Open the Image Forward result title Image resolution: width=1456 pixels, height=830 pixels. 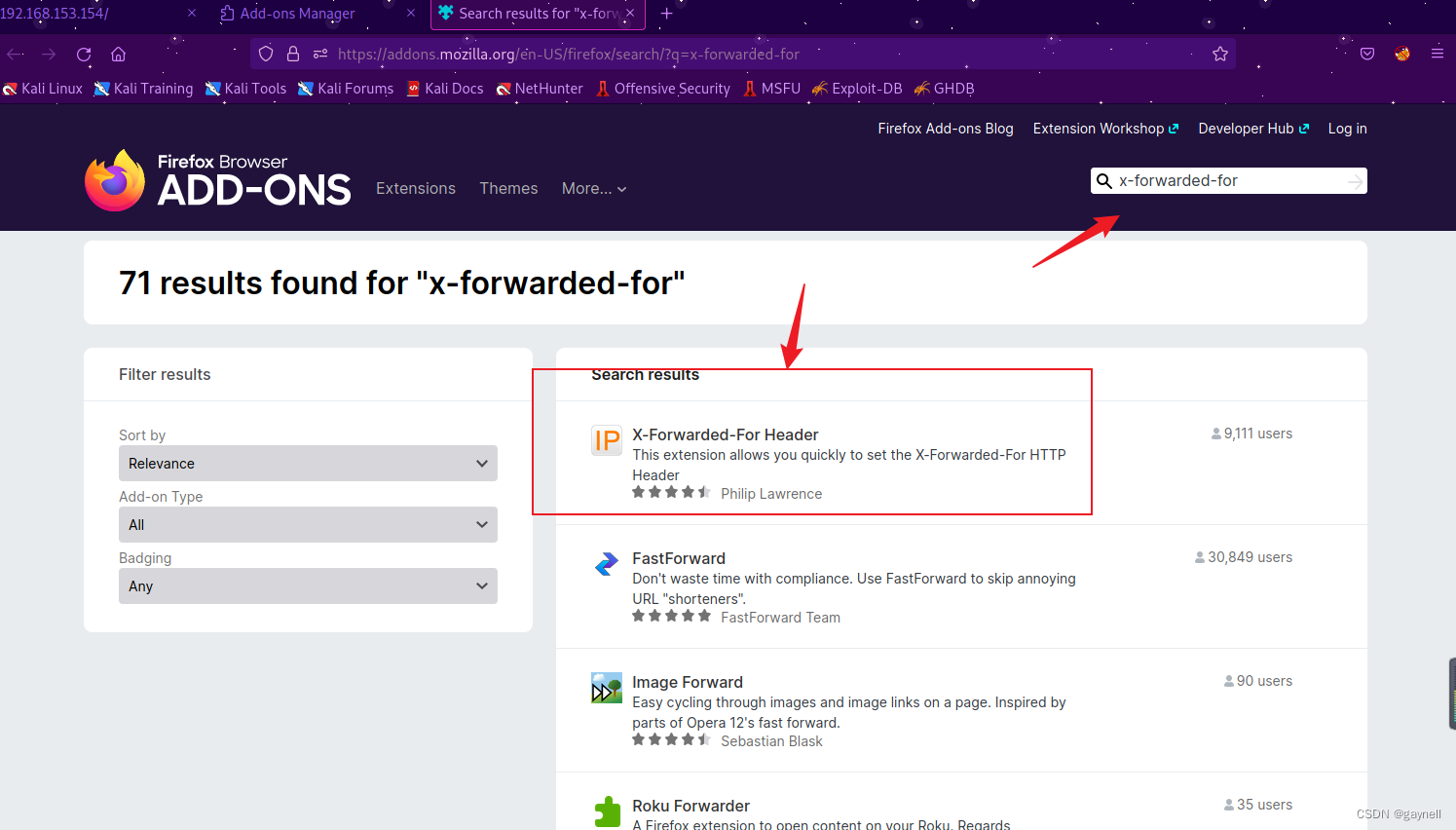point(688,682)
